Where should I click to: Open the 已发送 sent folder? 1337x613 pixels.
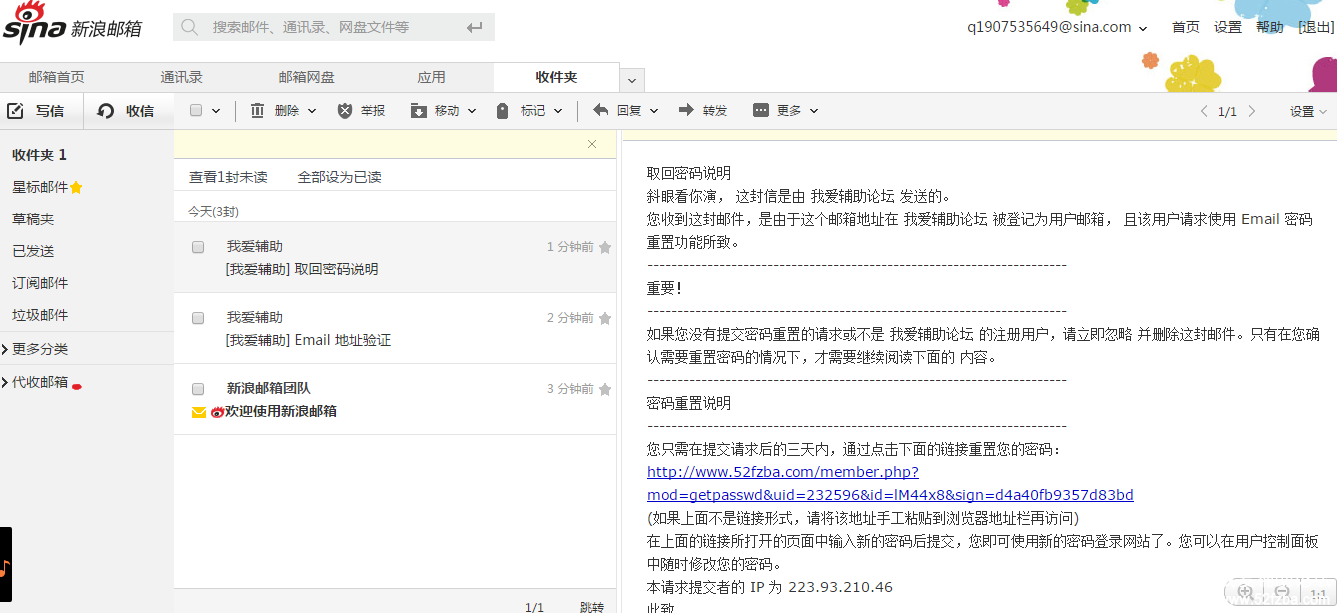33,251
